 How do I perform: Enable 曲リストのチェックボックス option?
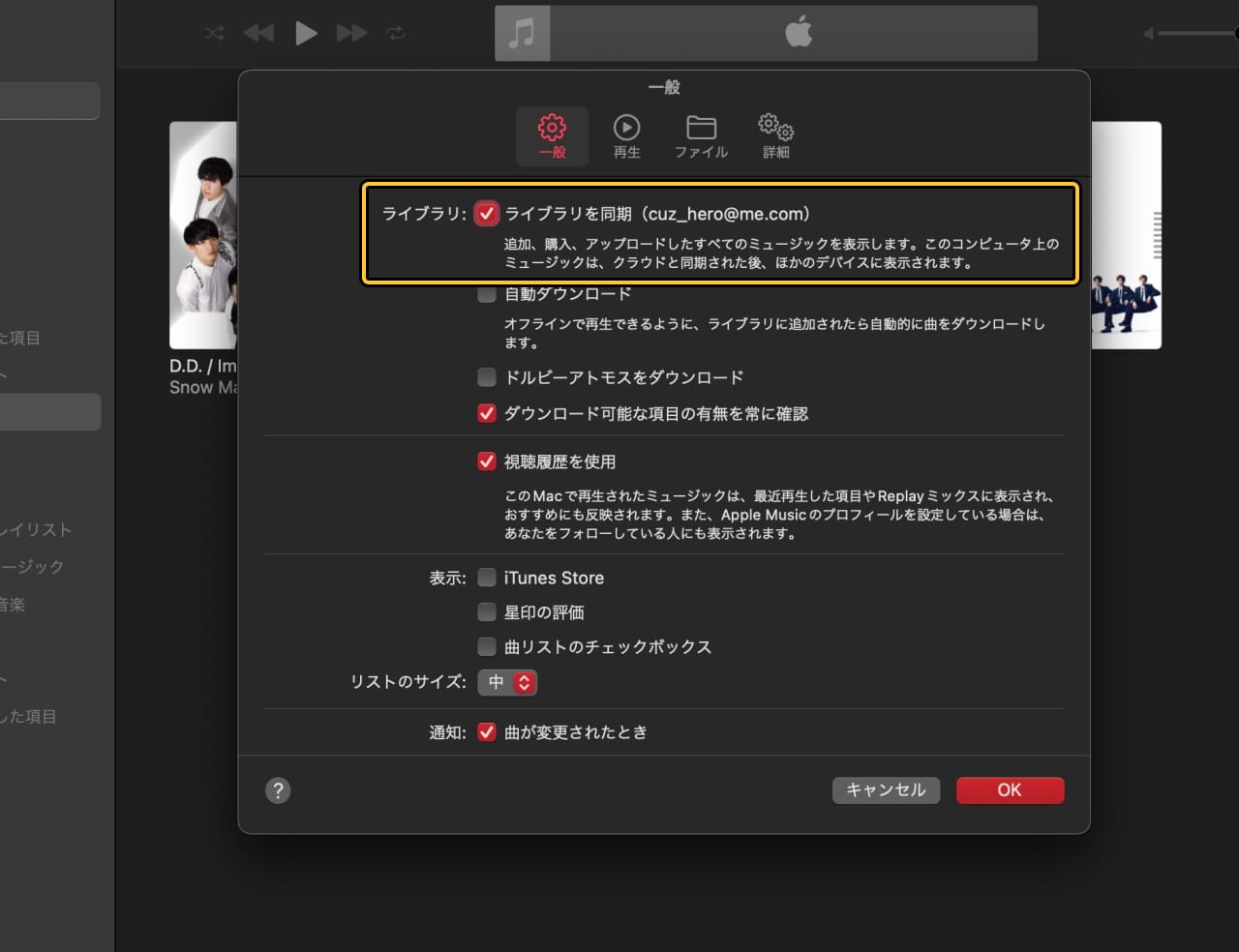(x=487, y=646)
